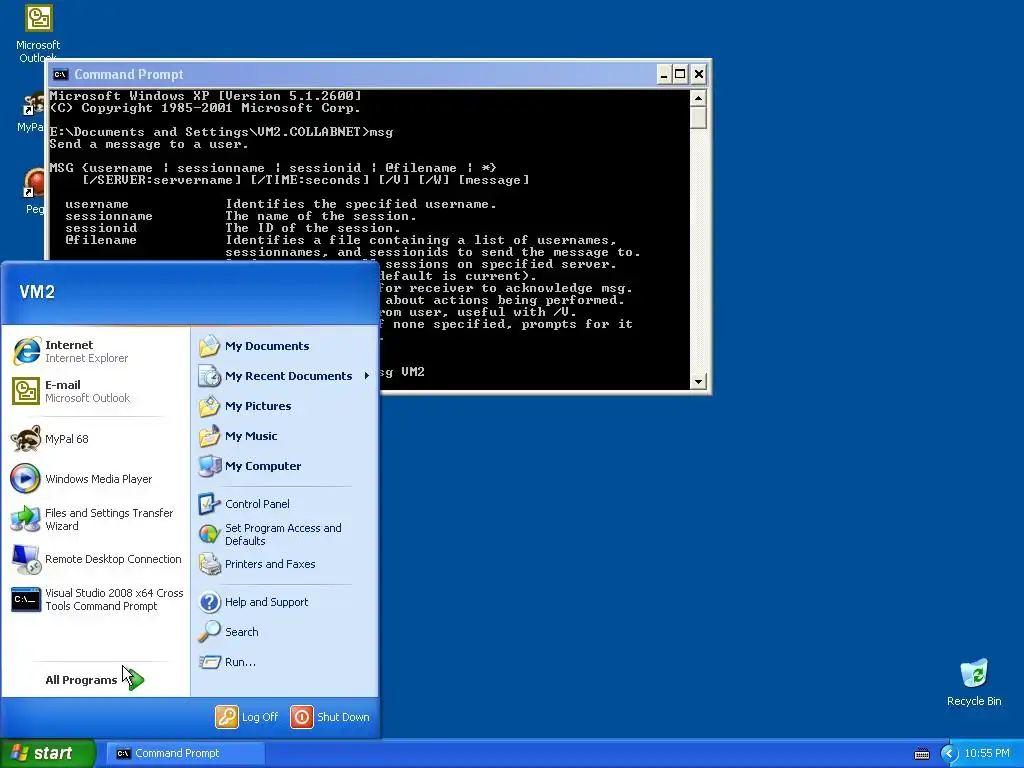This screenshot has height=768, width=1024.
Task: Open Control Panel
Action: [285, 504]
